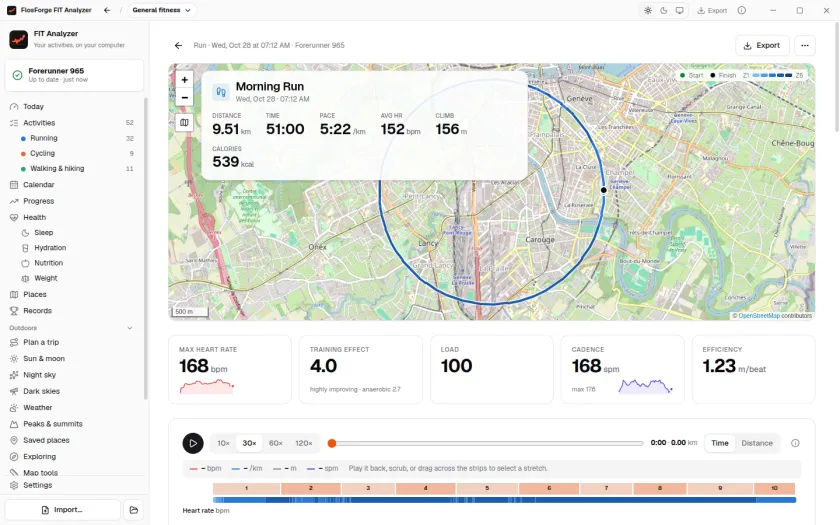The width and height of the screenshot is (840, 525).
Task: Return to activity list via back arrow
Action: pyautogui.click(x=178, y=46)
